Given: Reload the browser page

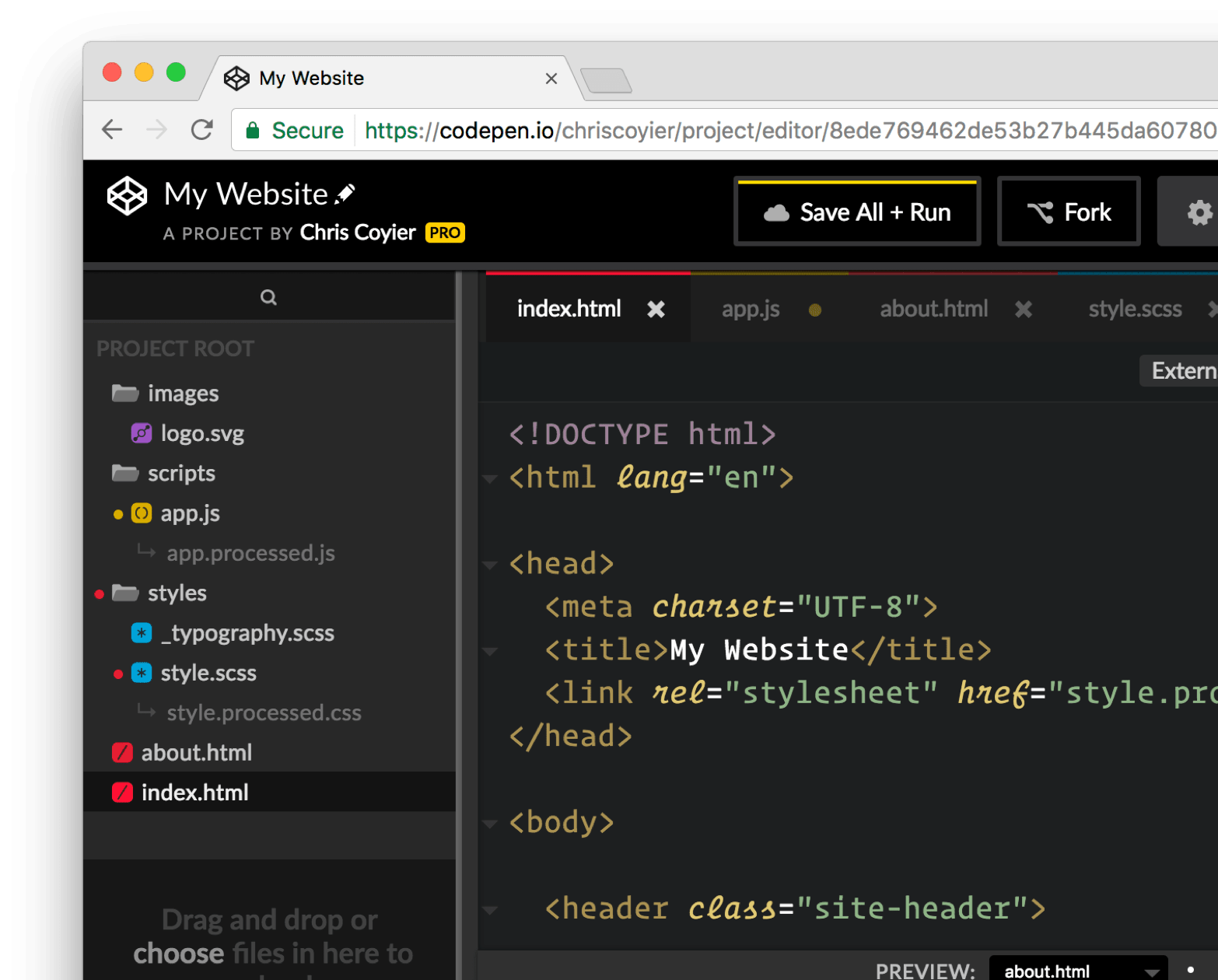Looking at the screenshot, I should click(x=202, y=129).
